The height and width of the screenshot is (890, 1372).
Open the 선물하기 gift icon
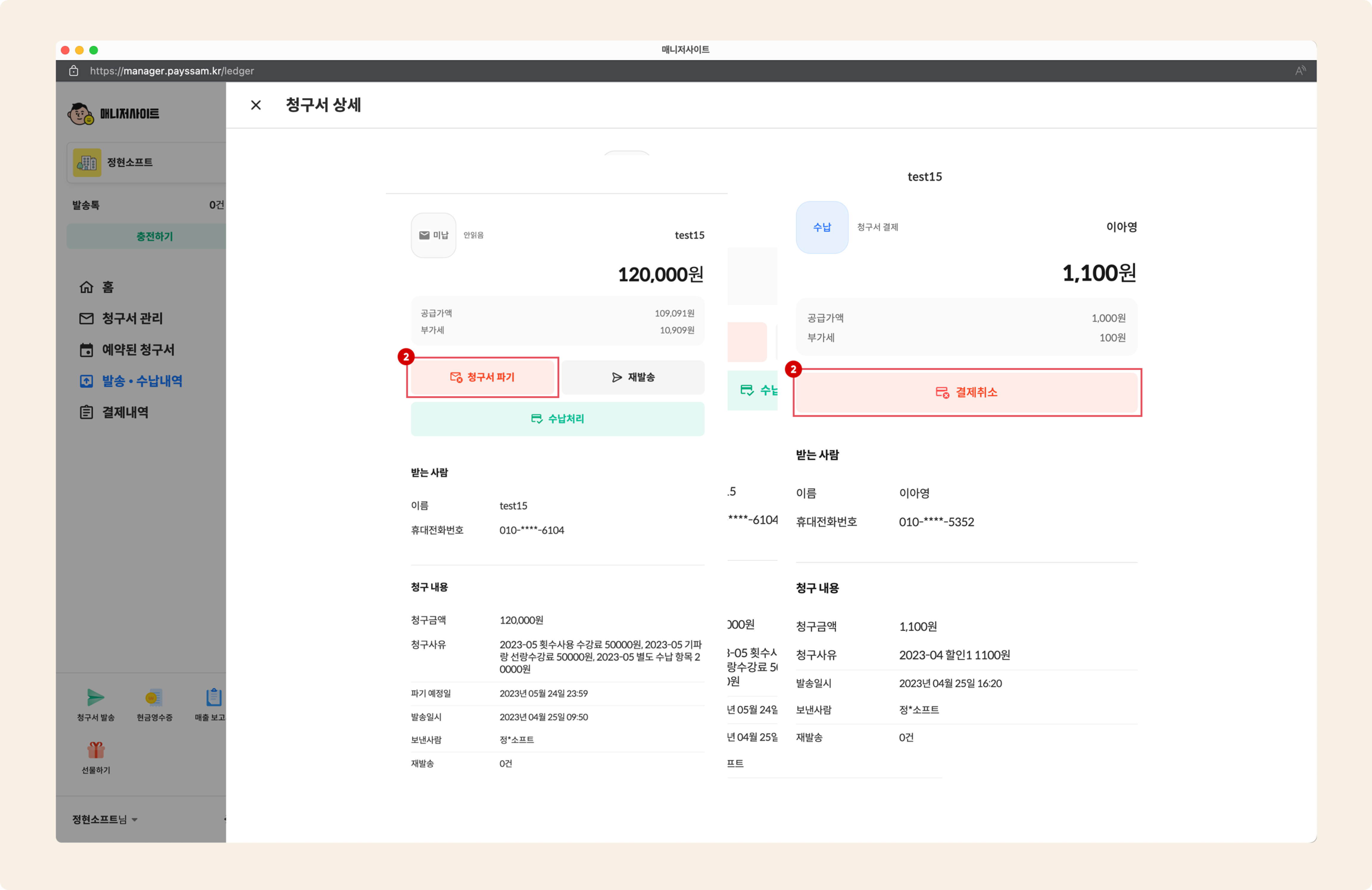(96, 750)
